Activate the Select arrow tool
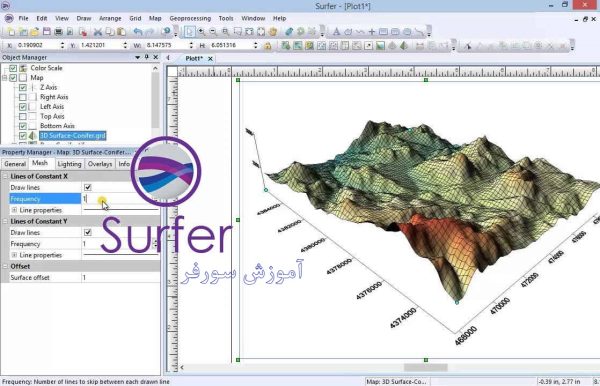 189,32
